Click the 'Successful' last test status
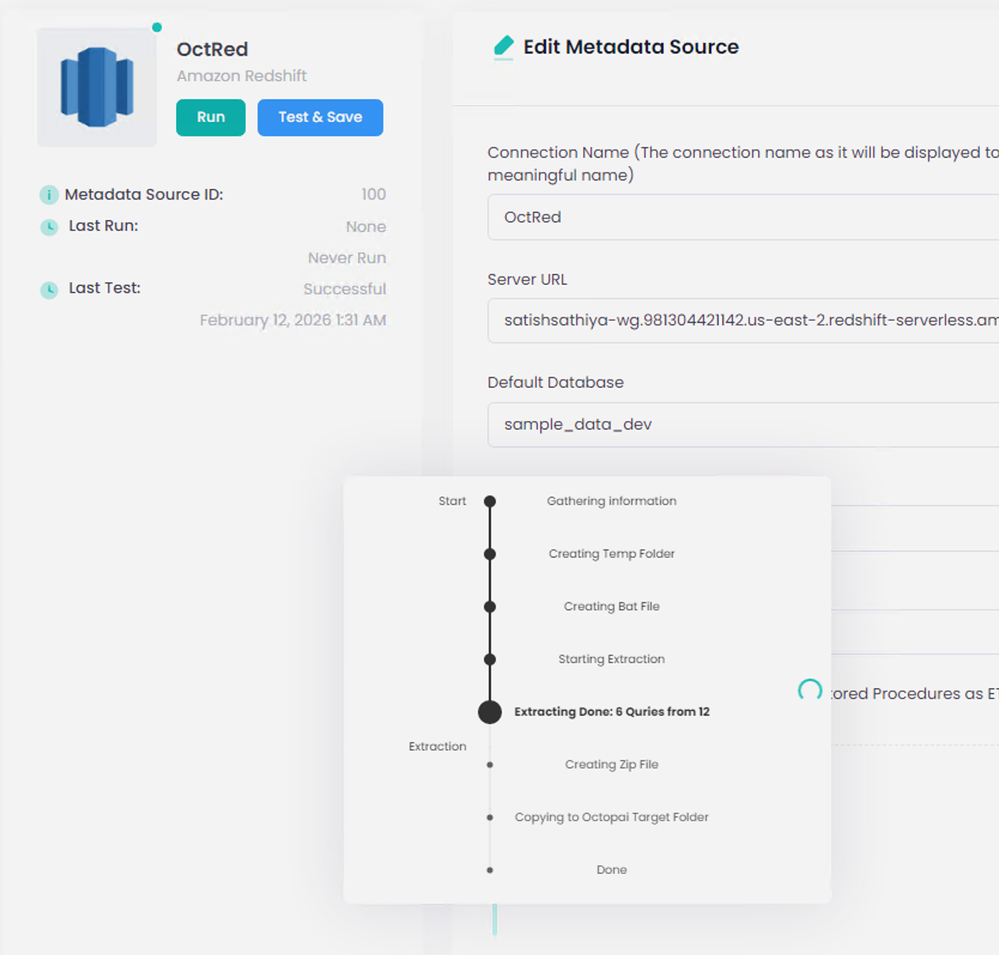Image resolution: width=999 pixels, height=955 pixels. tap(345, 289)
